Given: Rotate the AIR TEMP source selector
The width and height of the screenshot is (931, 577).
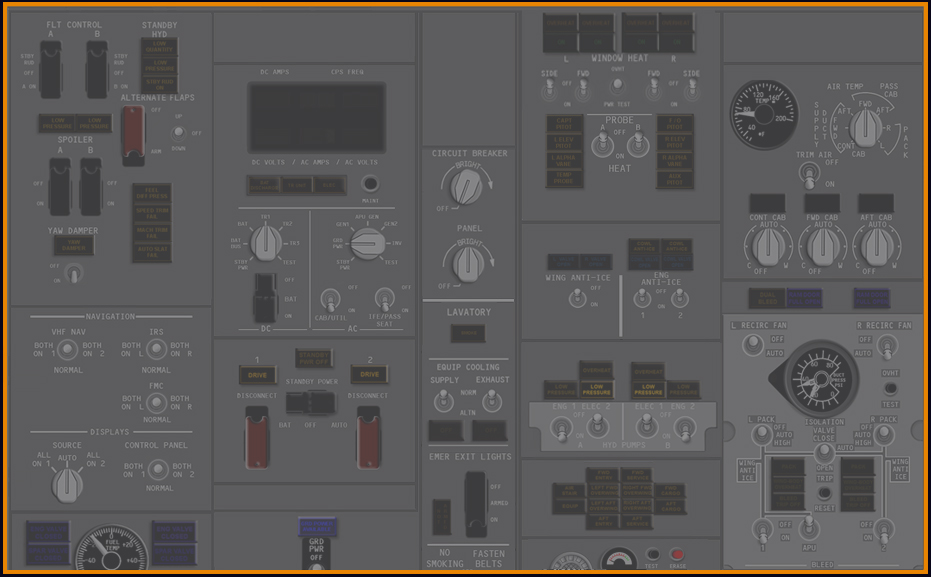Looking at the screenshot, I should pyautogui.click(x=865, y=127).
